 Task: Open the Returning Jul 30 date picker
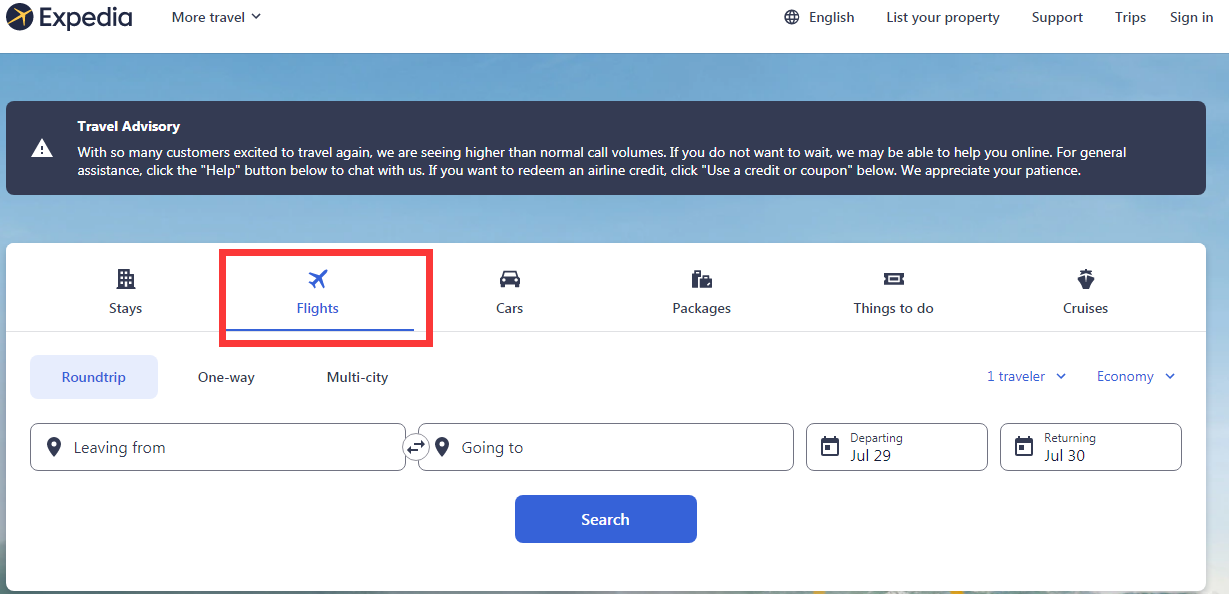click(x=1091, y=447)
